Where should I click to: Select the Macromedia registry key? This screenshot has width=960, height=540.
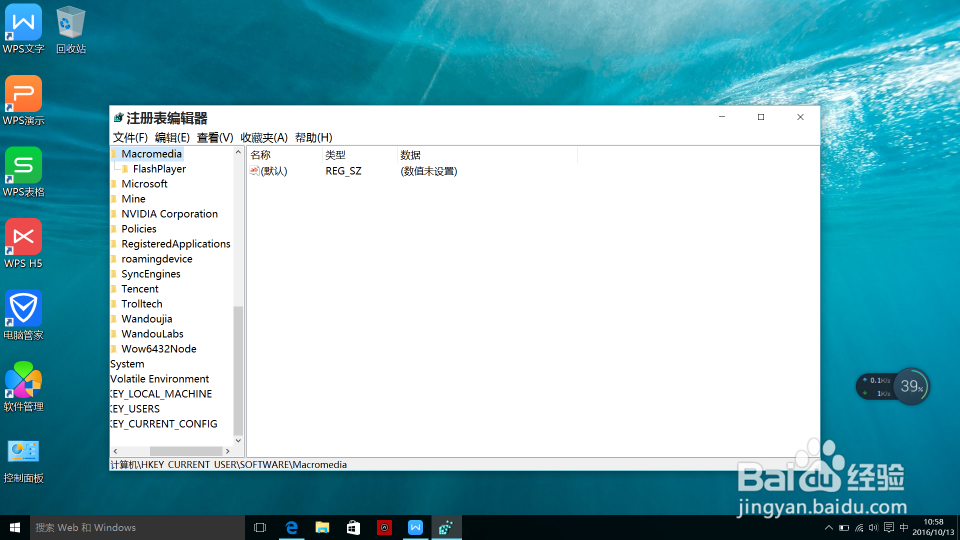point(151,154)
